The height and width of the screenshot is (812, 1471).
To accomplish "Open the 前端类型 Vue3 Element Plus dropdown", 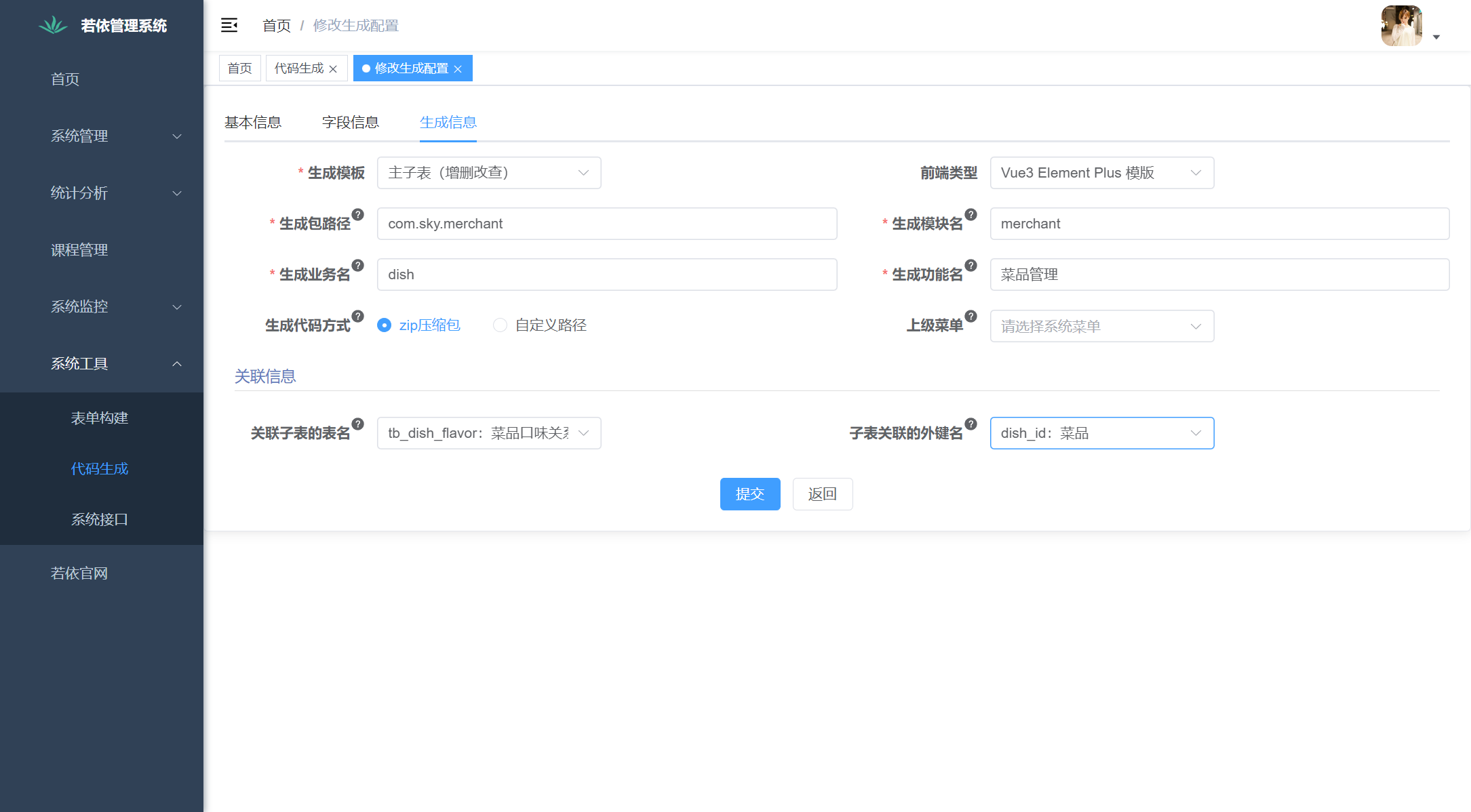I will click(1101, 173).
